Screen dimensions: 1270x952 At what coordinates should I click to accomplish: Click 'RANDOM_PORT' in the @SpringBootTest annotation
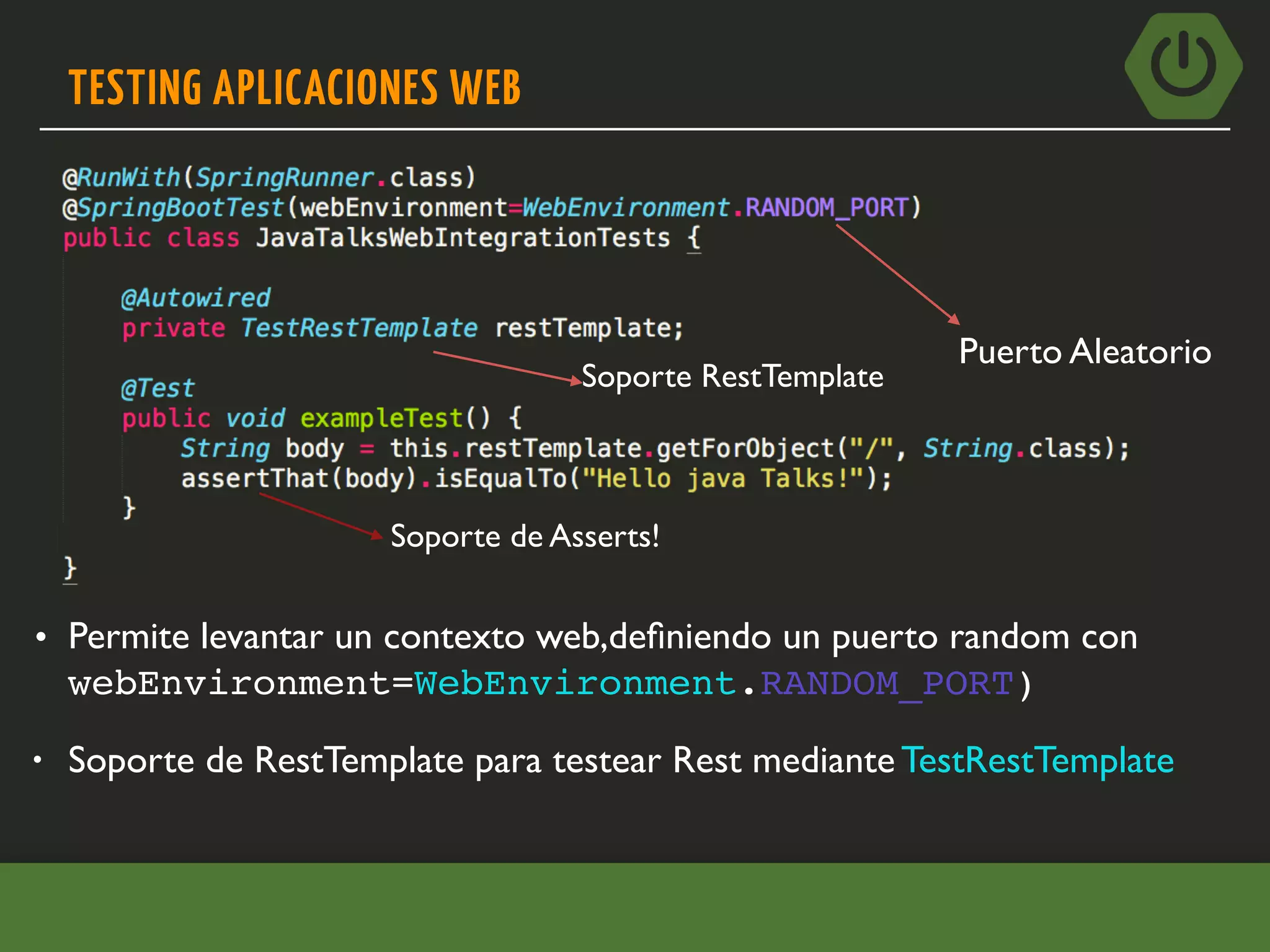(827, 208)
